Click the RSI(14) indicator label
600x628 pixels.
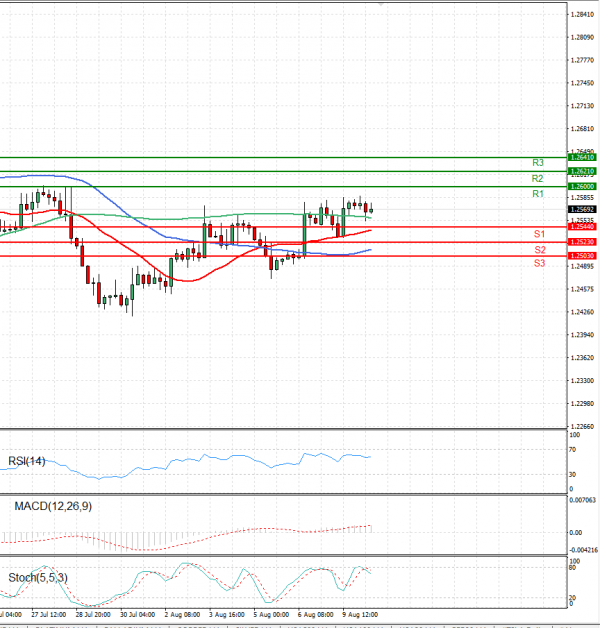click(26, 461)
